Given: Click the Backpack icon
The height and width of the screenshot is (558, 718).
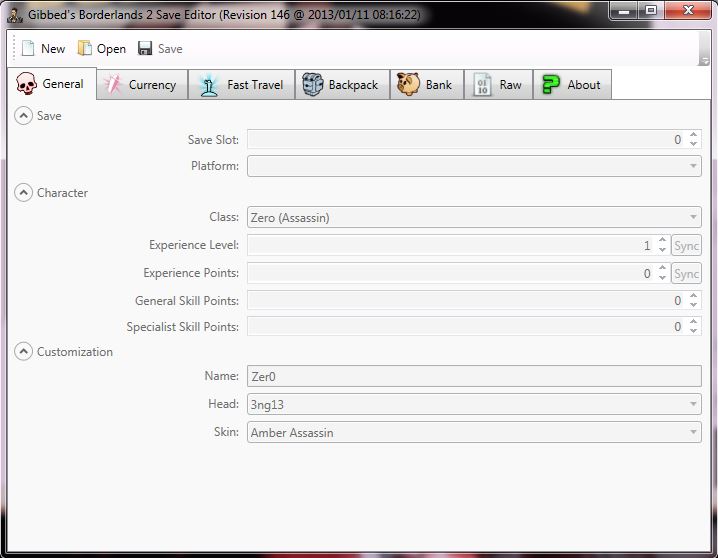Looking at the screenshot, I should coord(313,85).
